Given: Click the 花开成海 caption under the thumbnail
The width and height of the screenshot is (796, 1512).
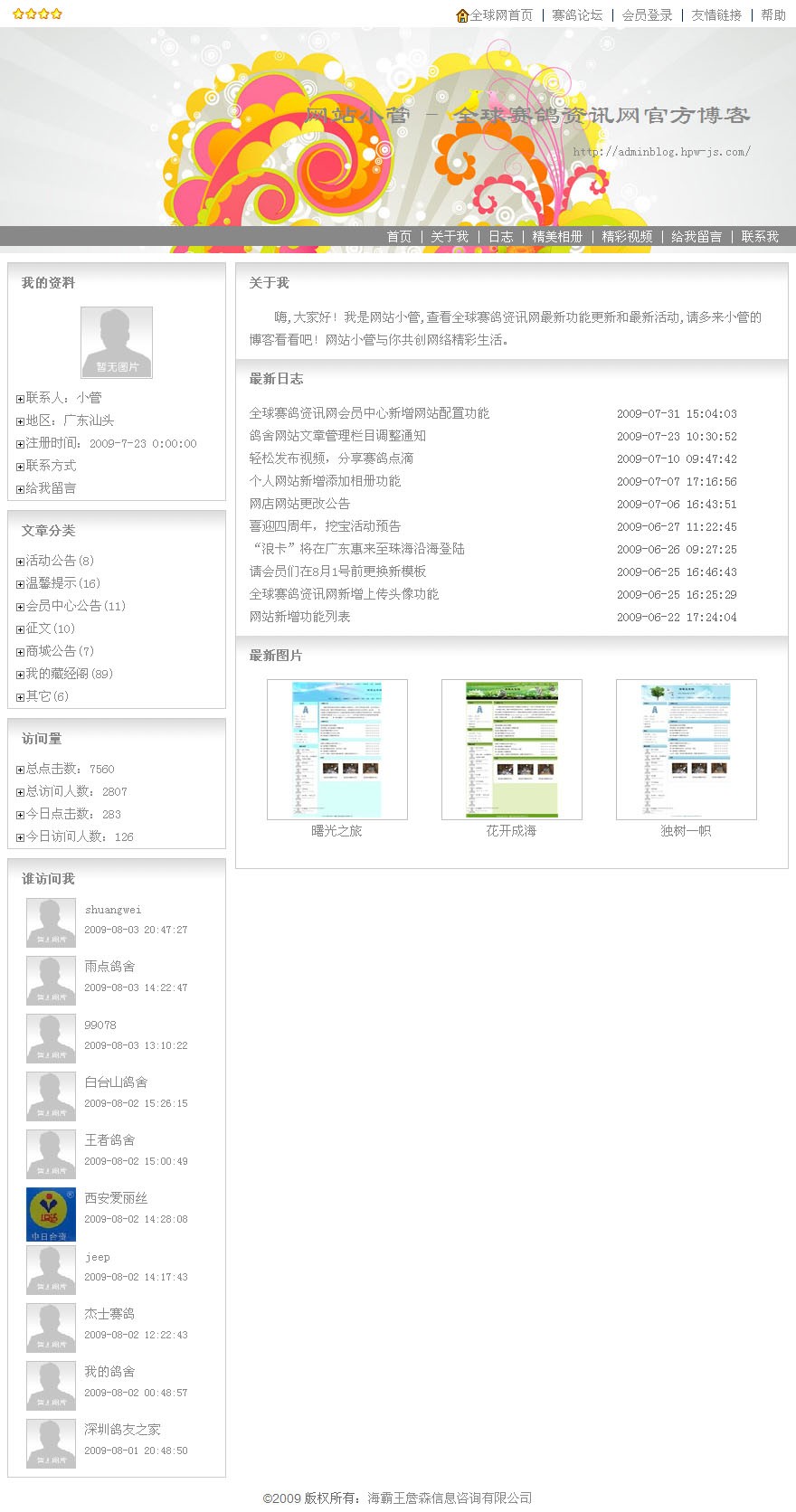Looking at the screenshot, I should [511, 831].
